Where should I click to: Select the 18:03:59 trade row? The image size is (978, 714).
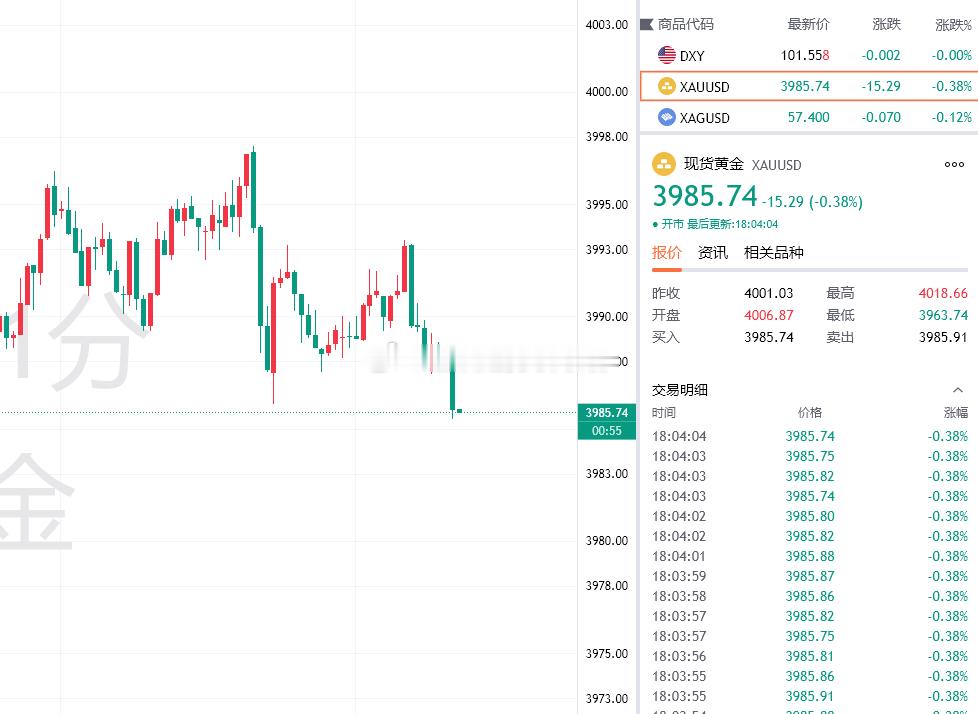[x=810, y=576]
